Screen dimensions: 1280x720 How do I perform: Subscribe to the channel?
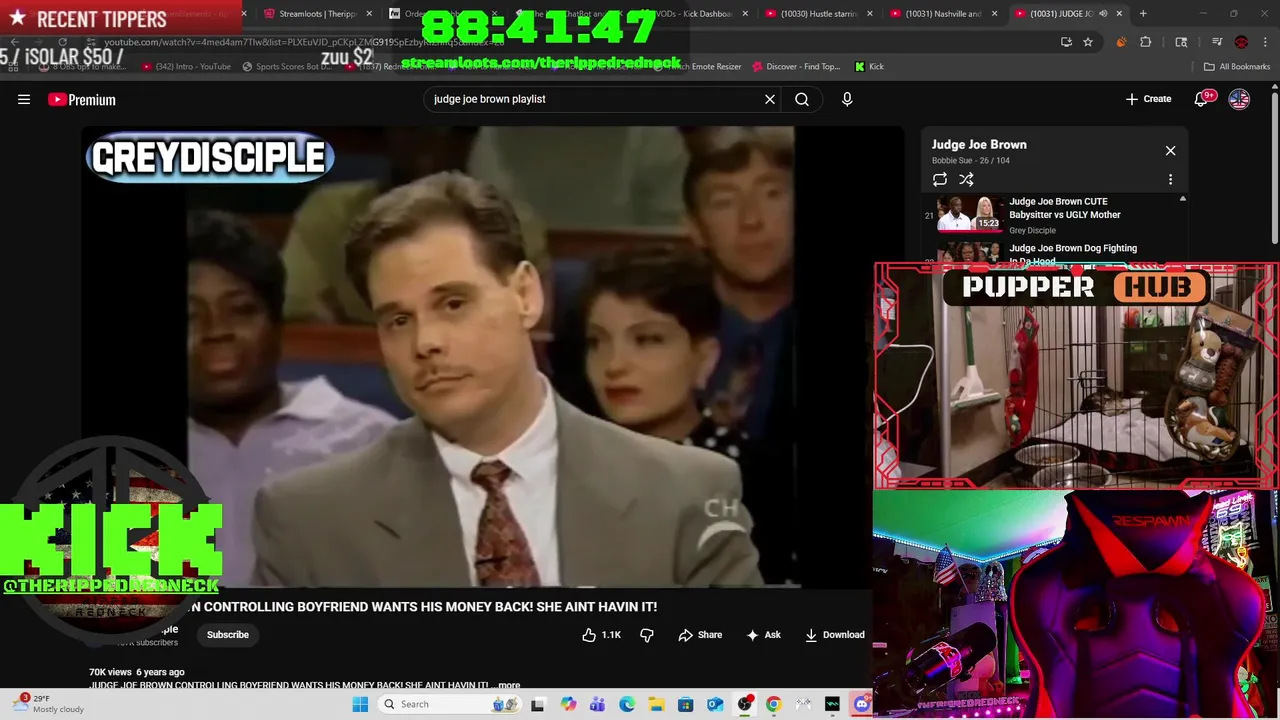(x=228, y=635)
